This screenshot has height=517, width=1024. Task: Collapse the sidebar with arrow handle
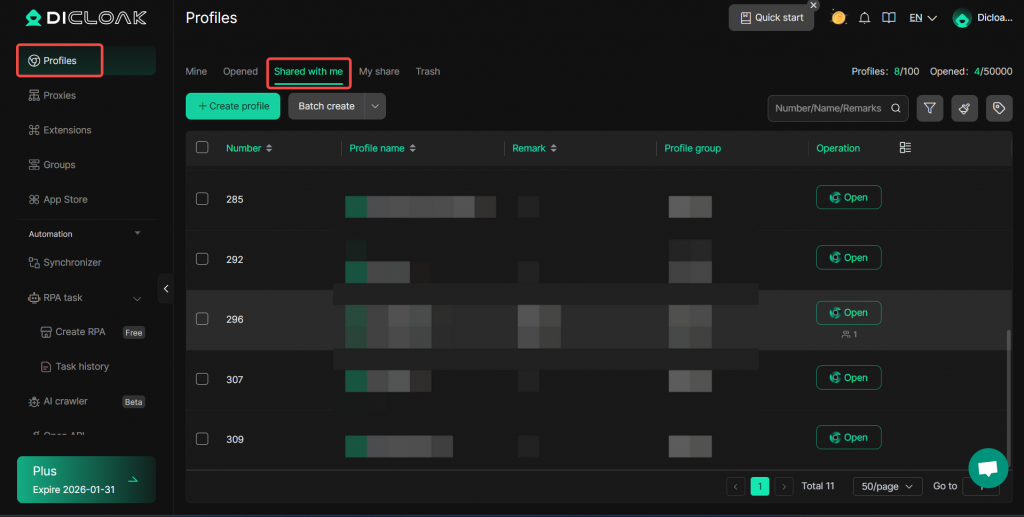[166, 288]
